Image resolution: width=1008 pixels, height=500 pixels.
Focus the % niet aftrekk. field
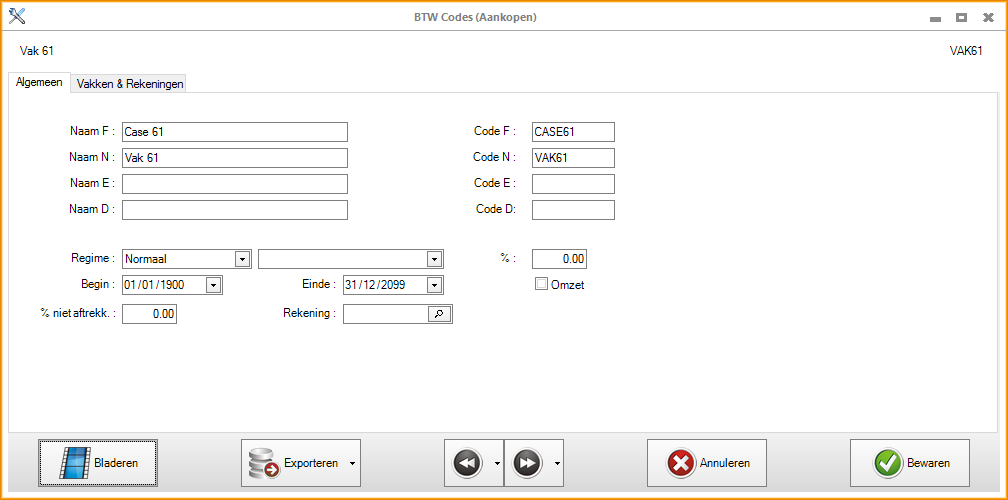(x=149, y=314)
